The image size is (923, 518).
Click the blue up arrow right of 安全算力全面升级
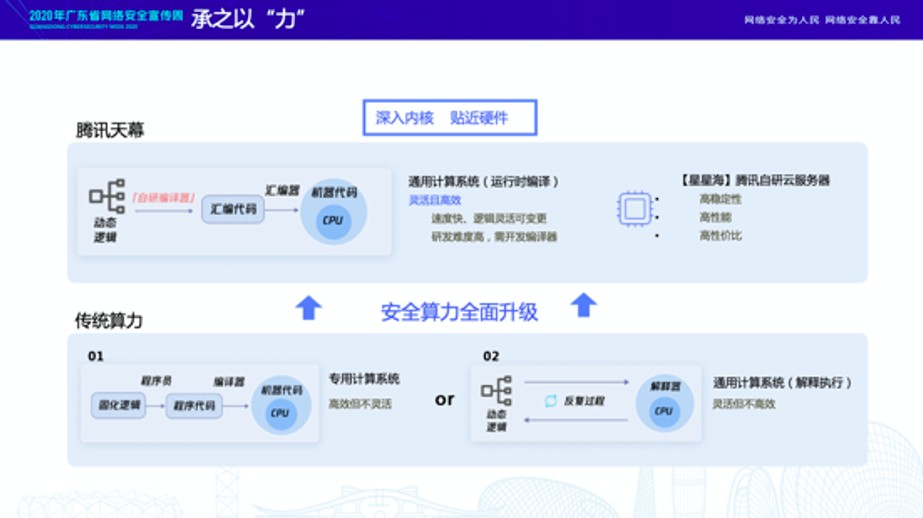point(584,305)
